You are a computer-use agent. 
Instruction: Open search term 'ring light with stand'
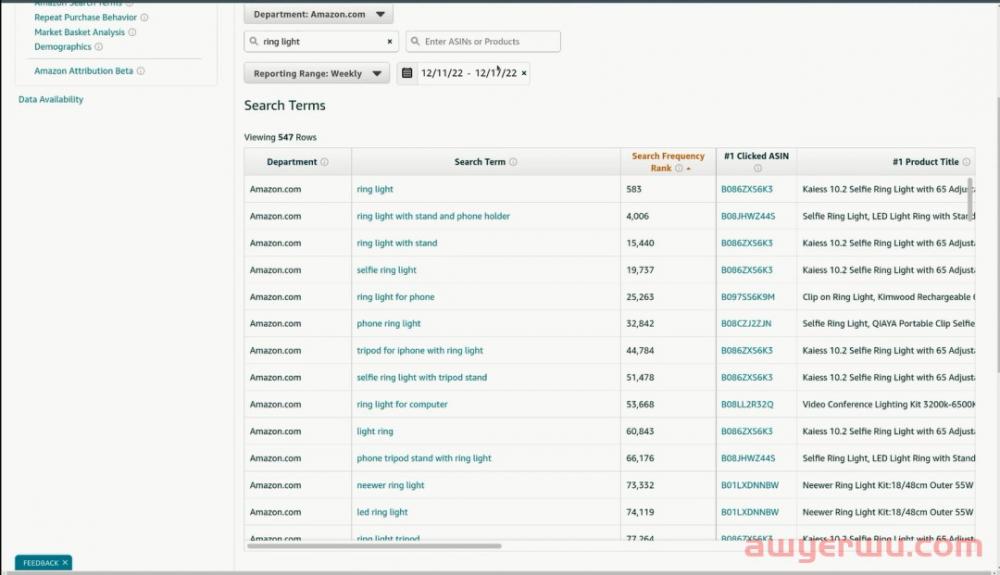397,243
